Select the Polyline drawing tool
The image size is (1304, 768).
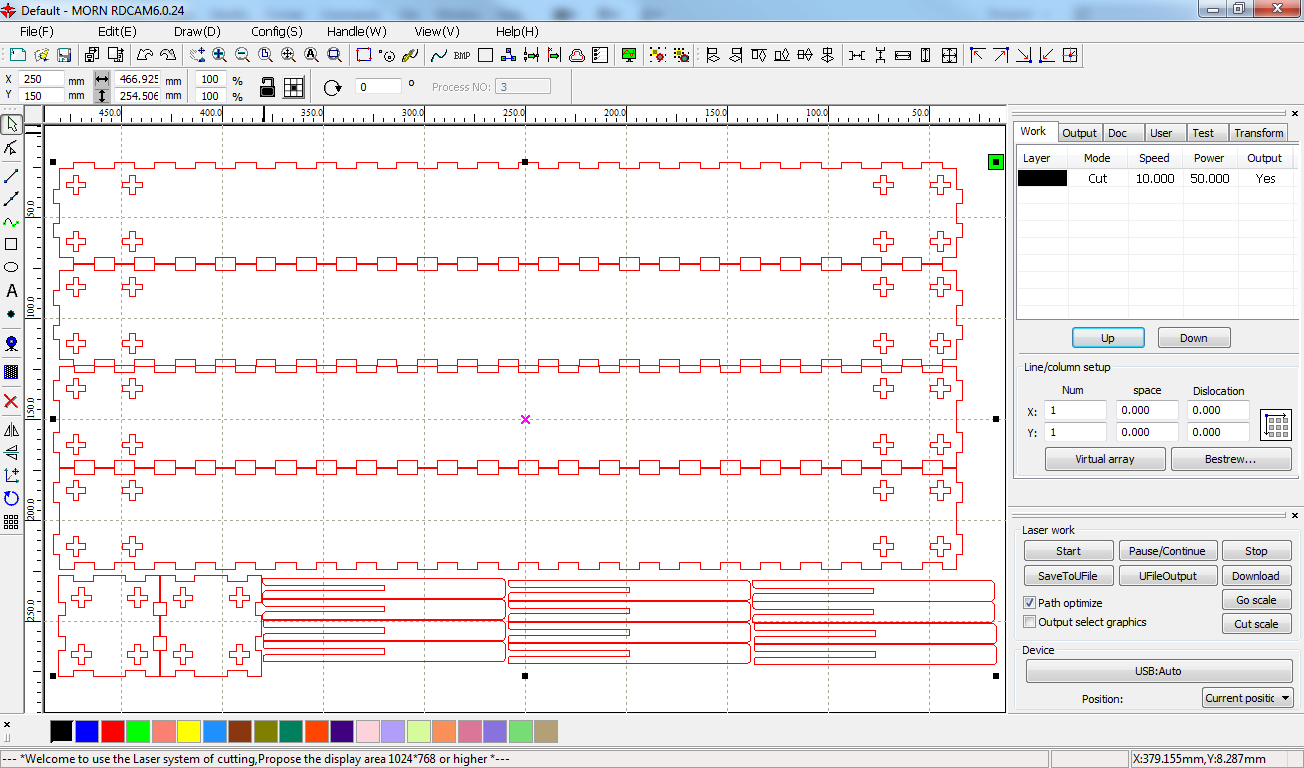click(11, 199)
